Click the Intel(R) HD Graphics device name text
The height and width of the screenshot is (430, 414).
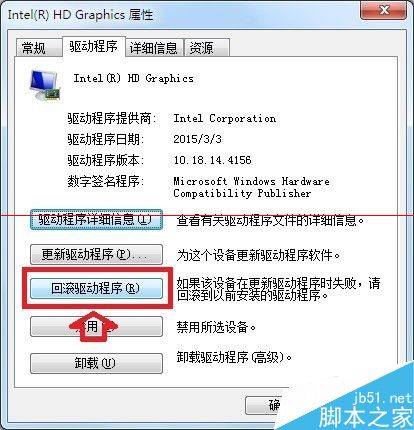click(x=133, y=79)
